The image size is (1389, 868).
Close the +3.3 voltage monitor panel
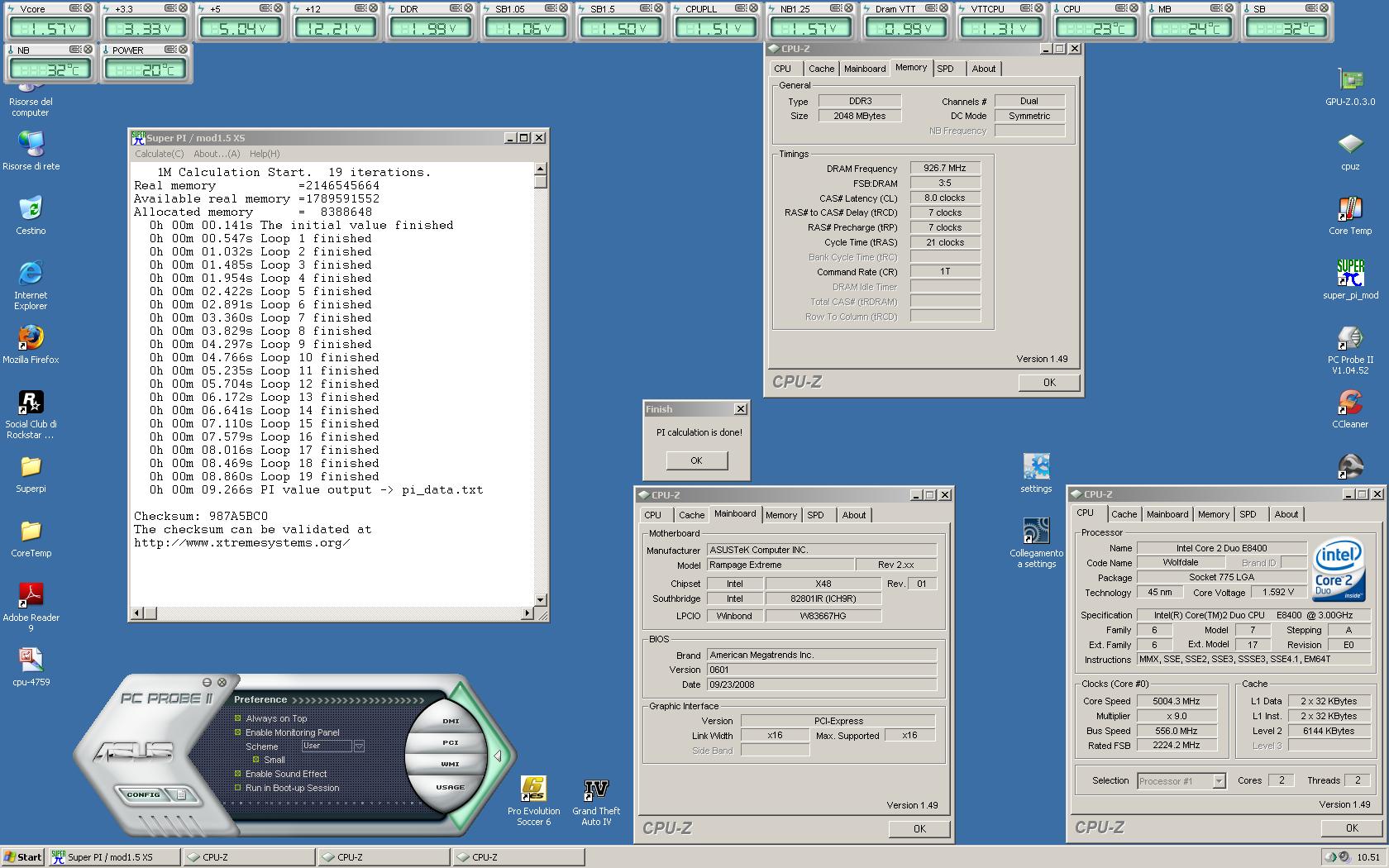pyautogui.click(x=184, y=8)
